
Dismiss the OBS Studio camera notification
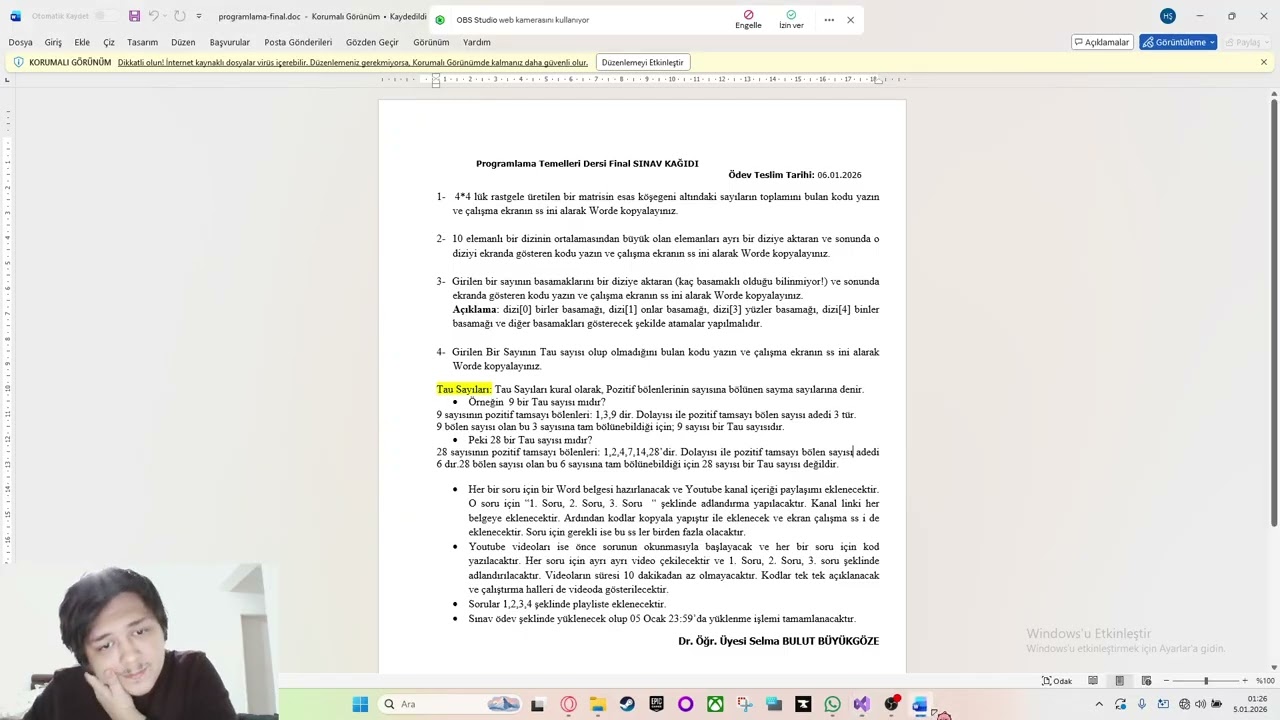click(x=851, y=20)
